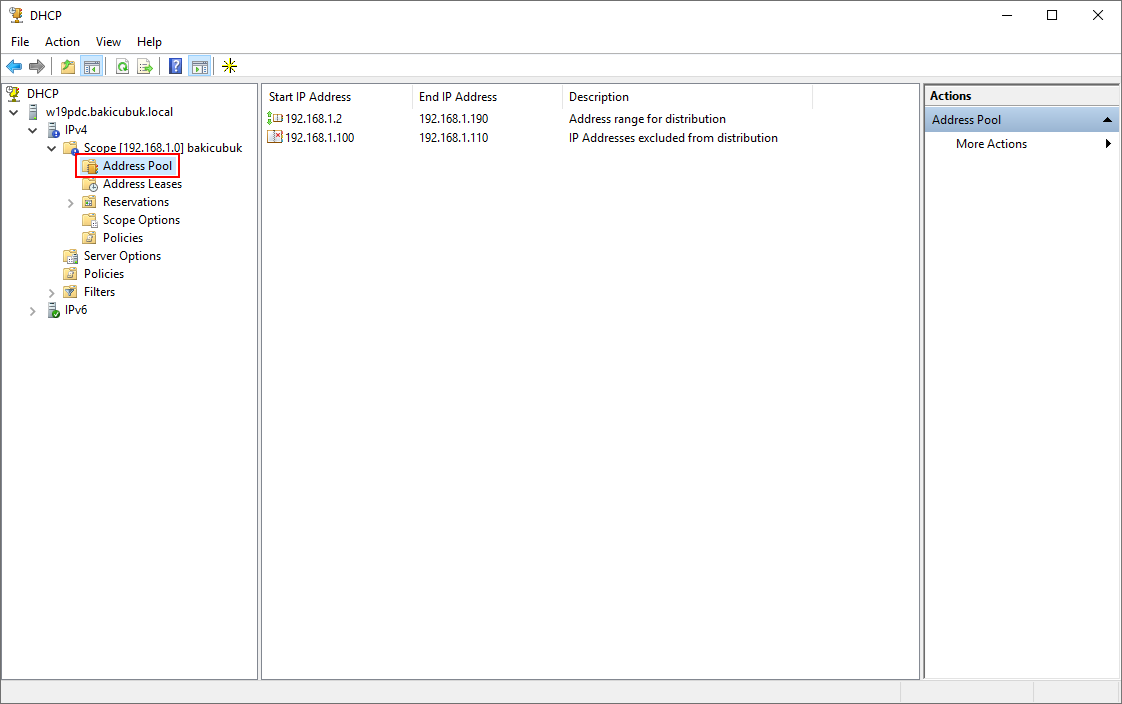This screenshot has height=704, width=1122.
Task: Sort by Description column header
Action: point(687,97)
